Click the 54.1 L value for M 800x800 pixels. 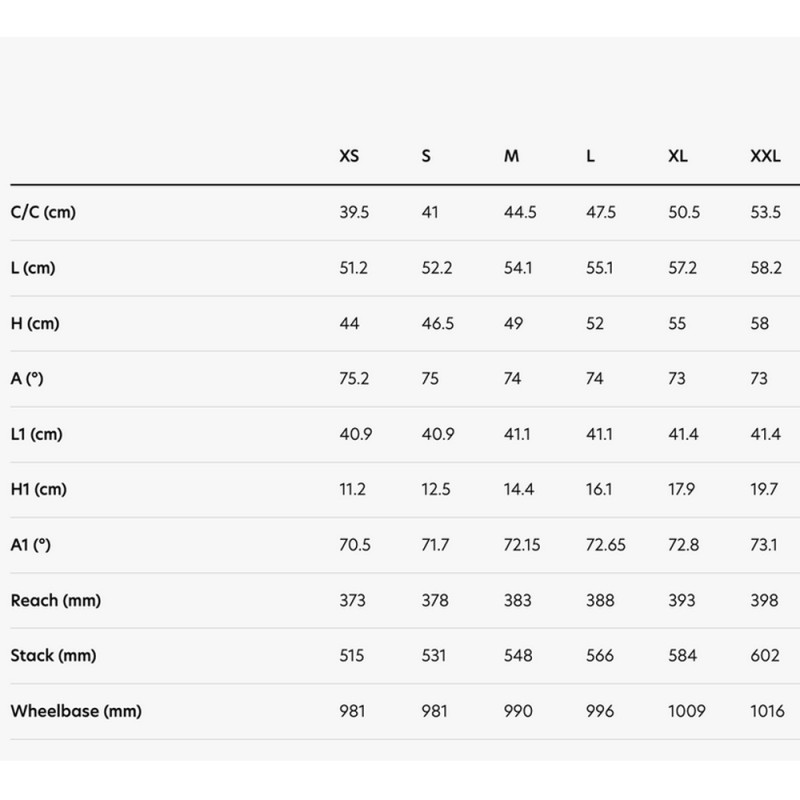click(518, 268)
